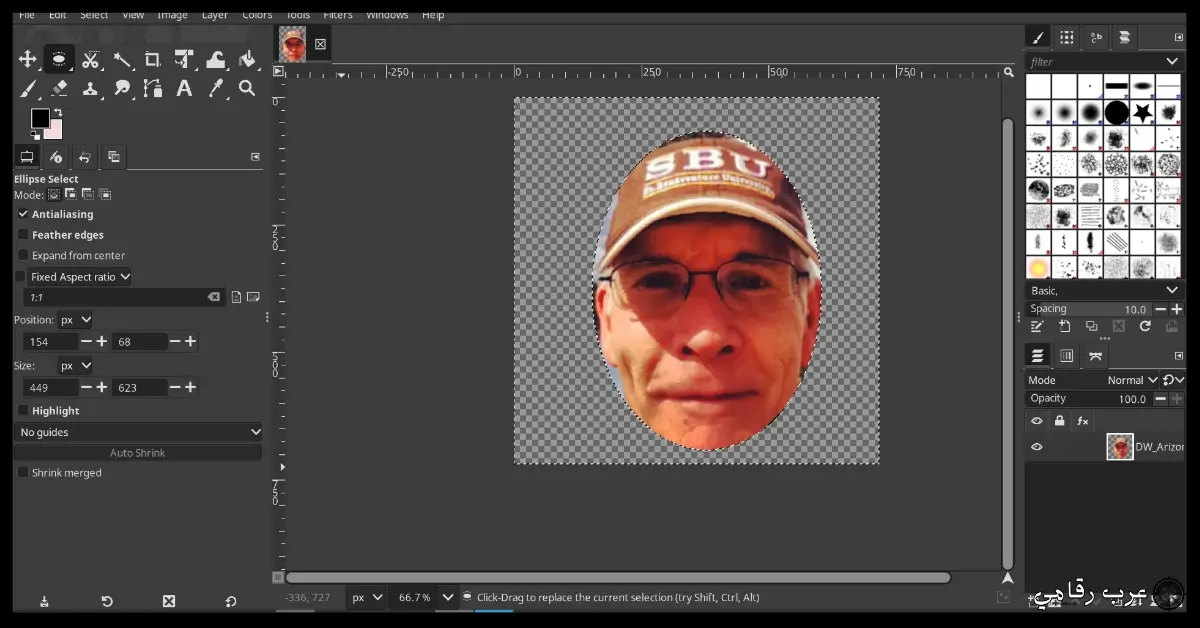Open the Filters menu
Image resolution: width=1200 pixels, height=628 pixels.
click(x=337, y=14)
